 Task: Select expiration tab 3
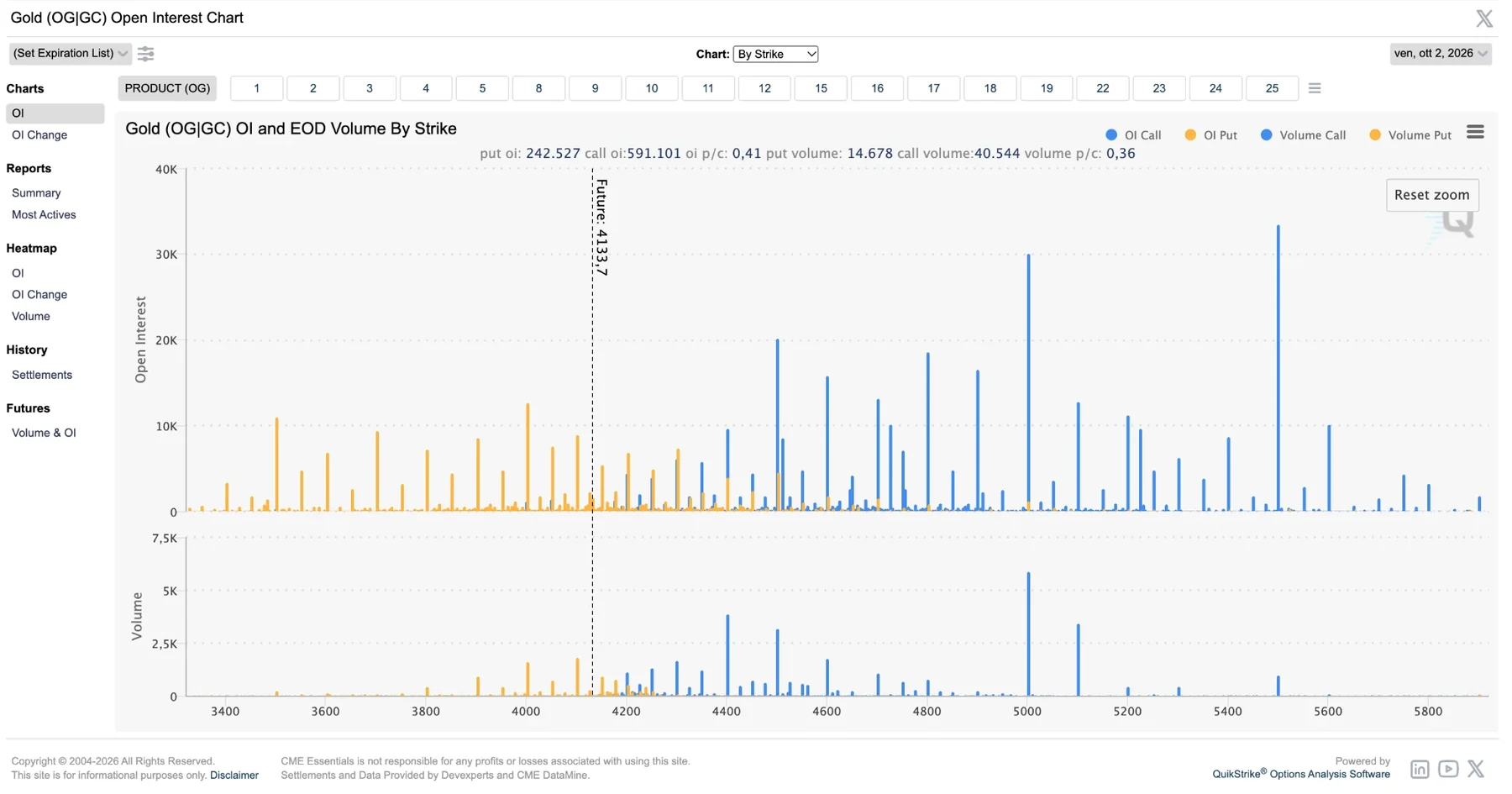pos(369,88)
